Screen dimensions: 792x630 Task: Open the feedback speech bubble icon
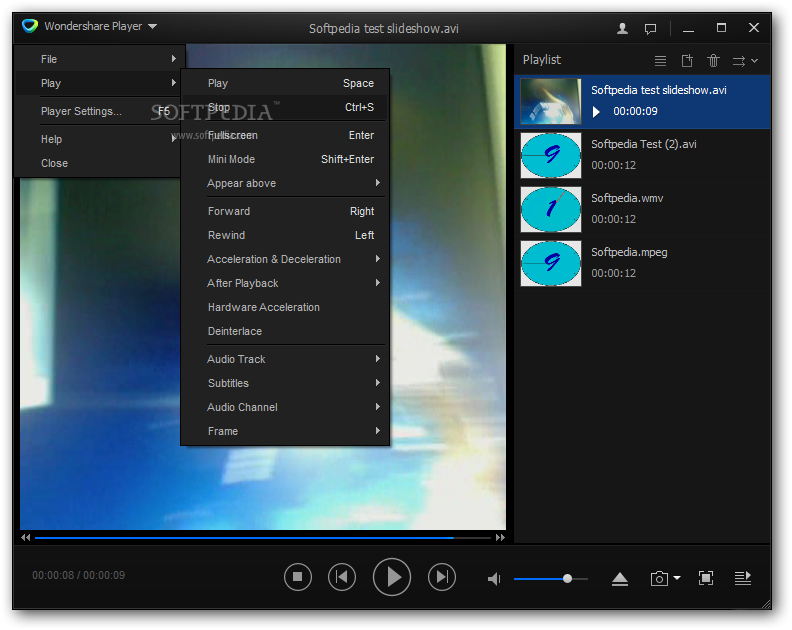click(x=651, y=29)
